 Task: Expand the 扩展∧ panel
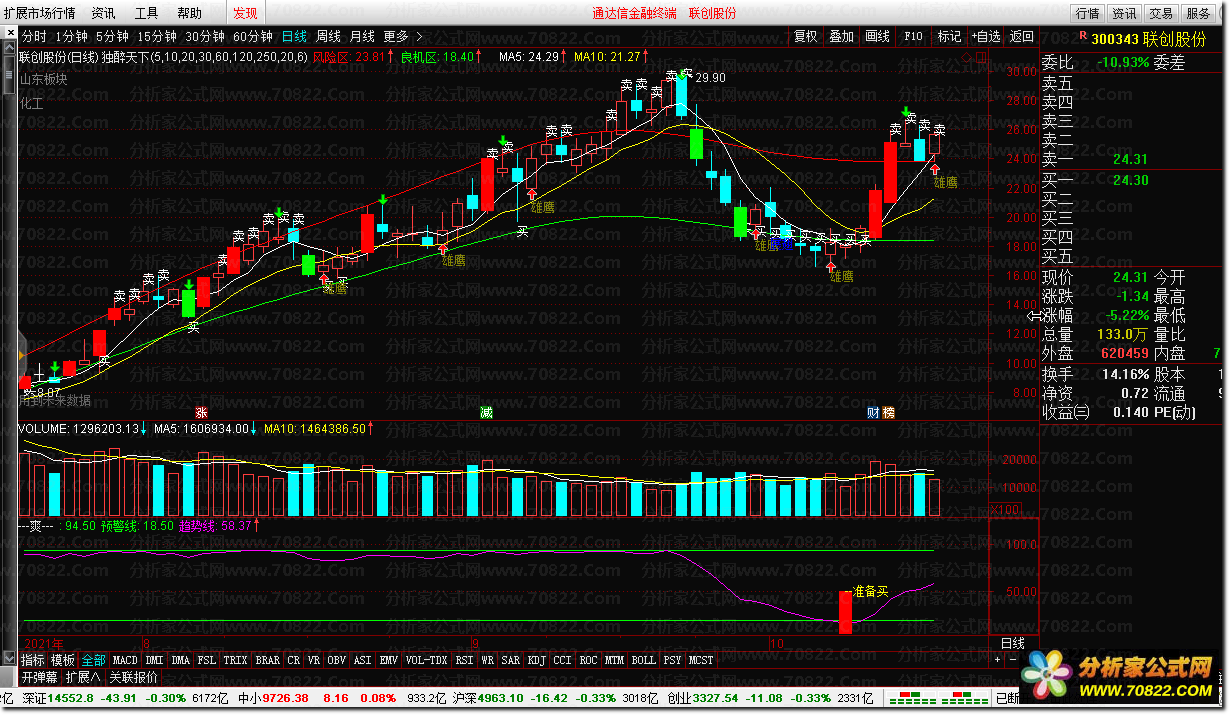(x=84, y=677)
